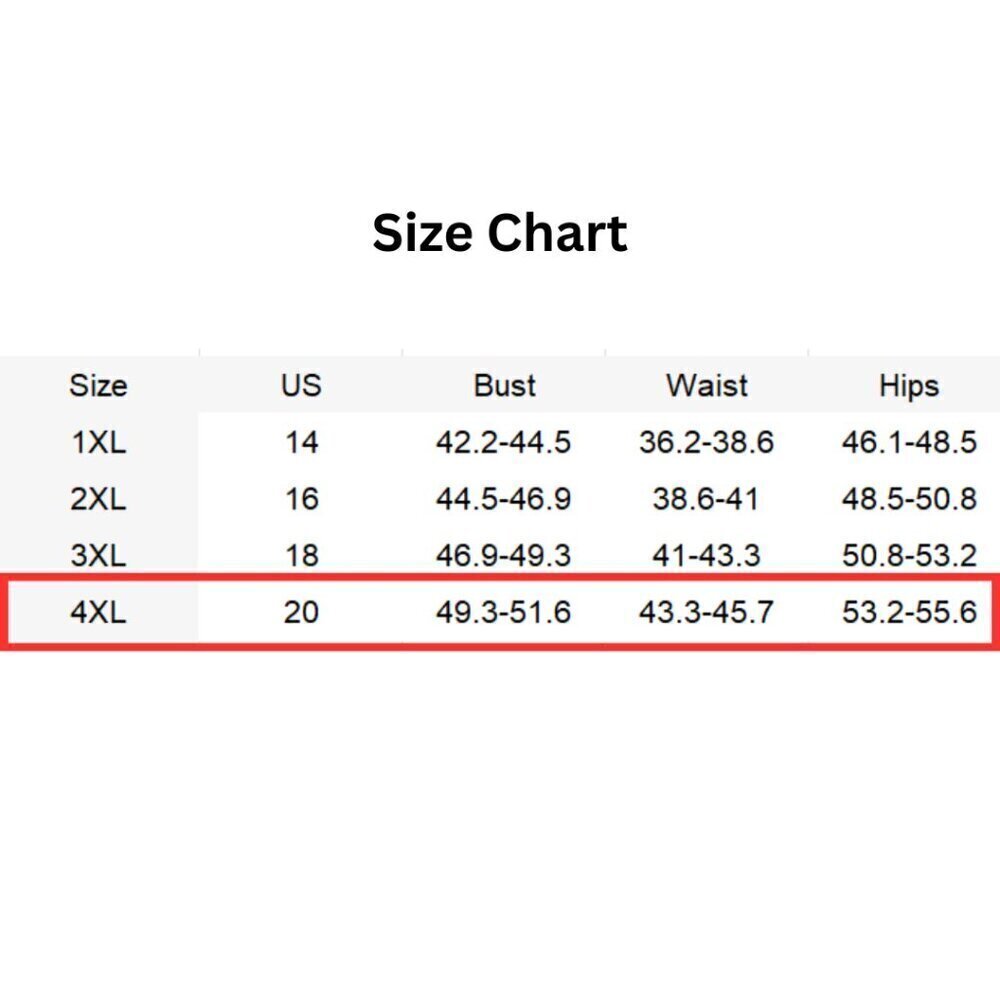Select the 3XL size cell
This screenshot has height=1000, width=1000.
[x=98, y=556]
